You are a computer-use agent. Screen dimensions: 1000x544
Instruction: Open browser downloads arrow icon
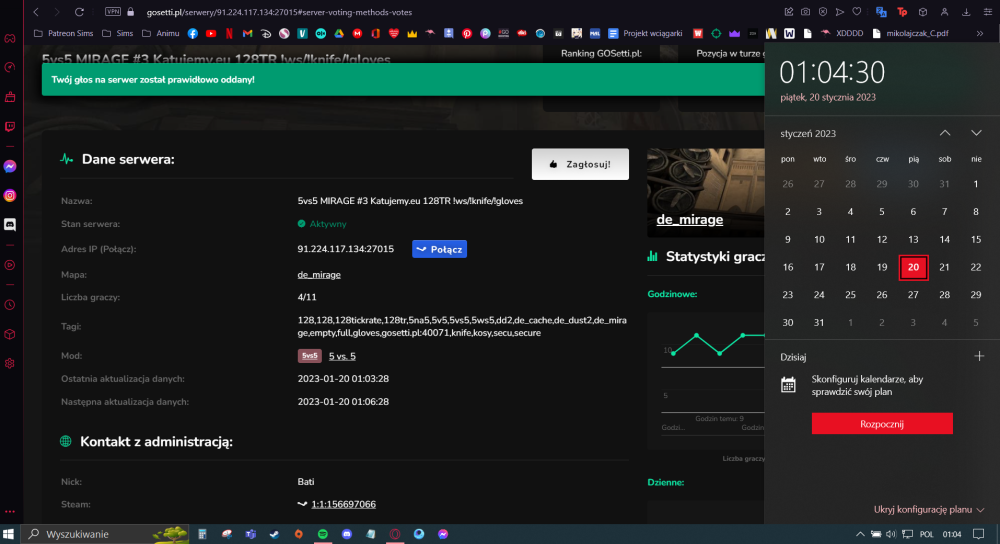(966, 12)
